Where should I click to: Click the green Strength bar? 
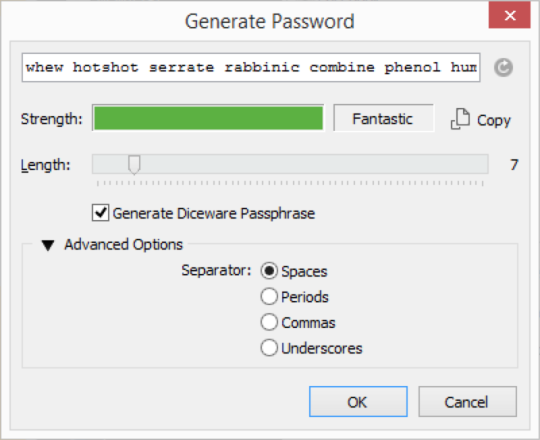pos(208,118)
